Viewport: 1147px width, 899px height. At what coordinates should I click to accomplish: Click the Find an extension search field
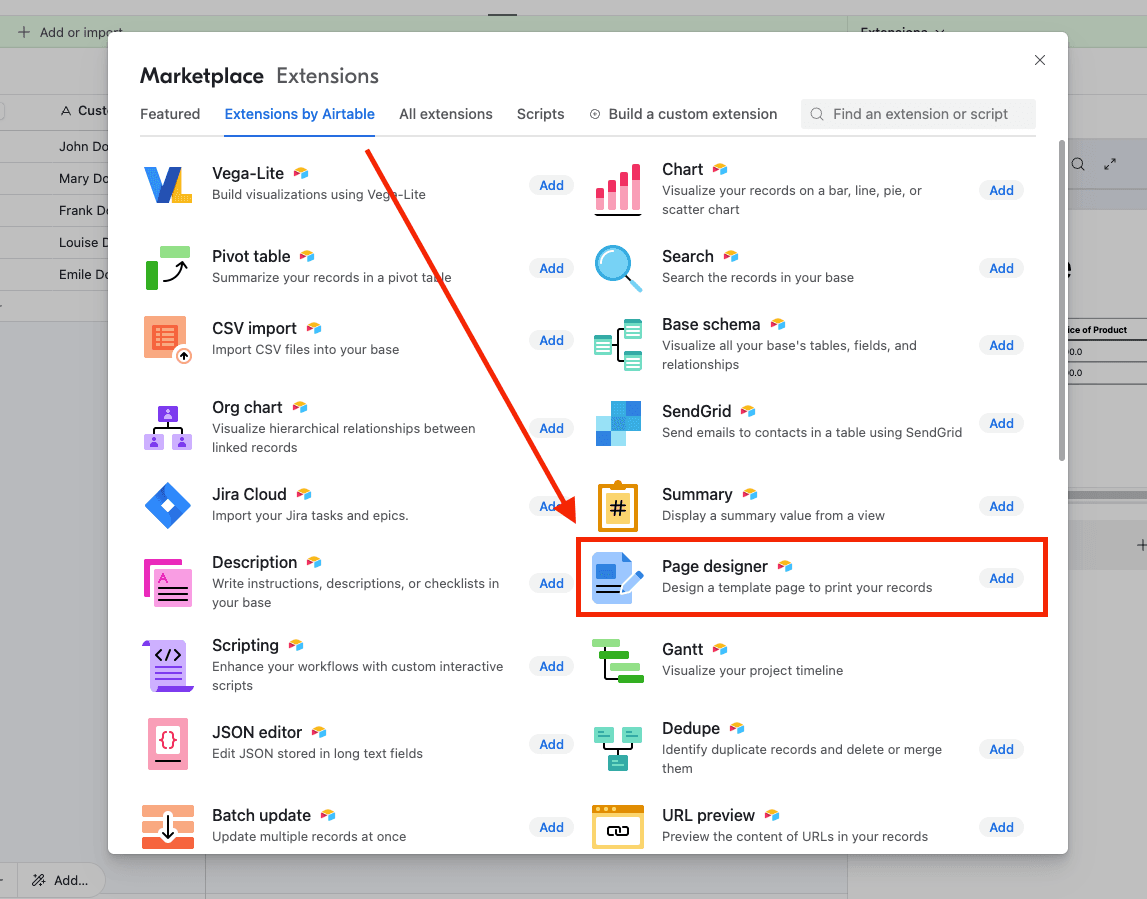click(x=917, y=113)
